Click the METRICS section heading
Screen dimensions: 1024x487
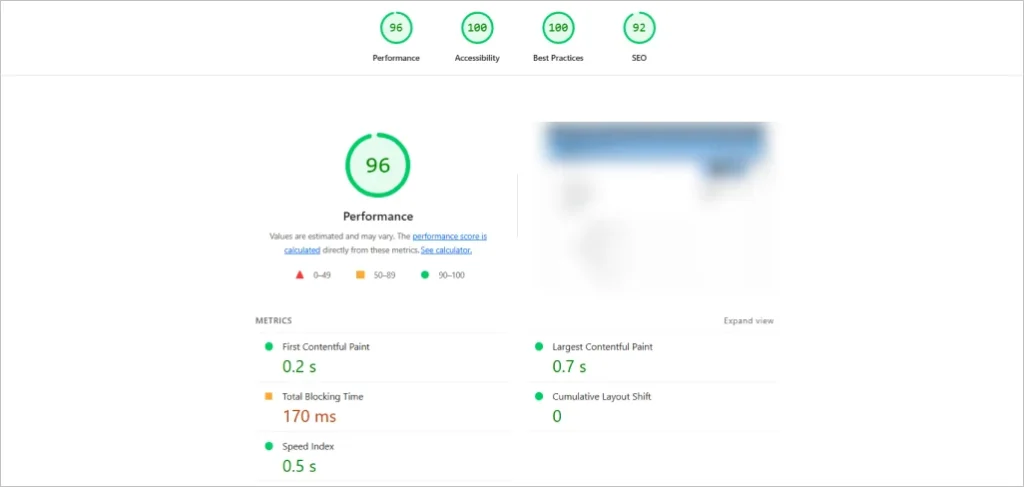pyautogui.click(x=274, y=321)
